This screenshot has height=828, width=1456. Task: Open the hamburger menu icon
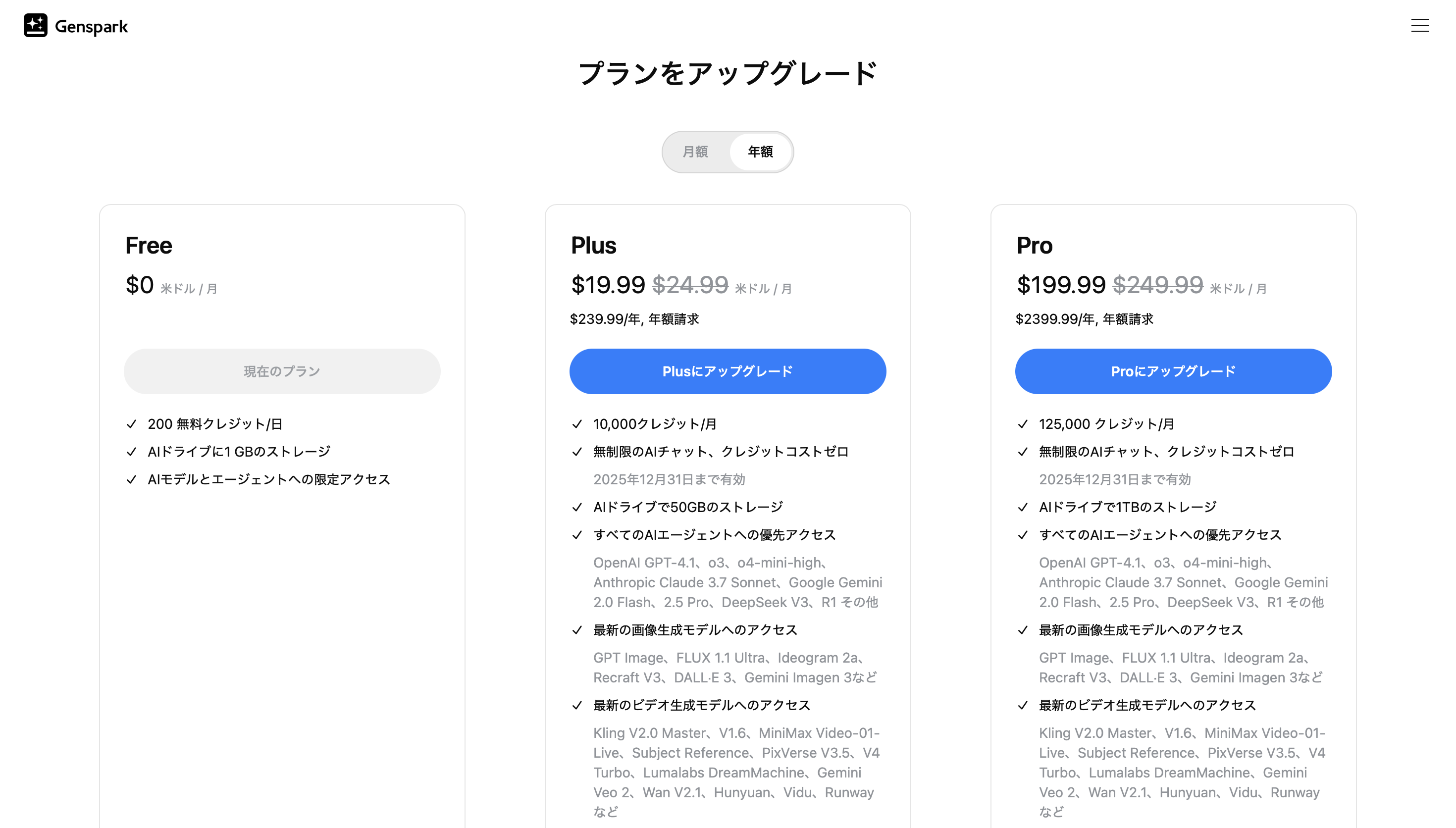(x=1420, y=26)
